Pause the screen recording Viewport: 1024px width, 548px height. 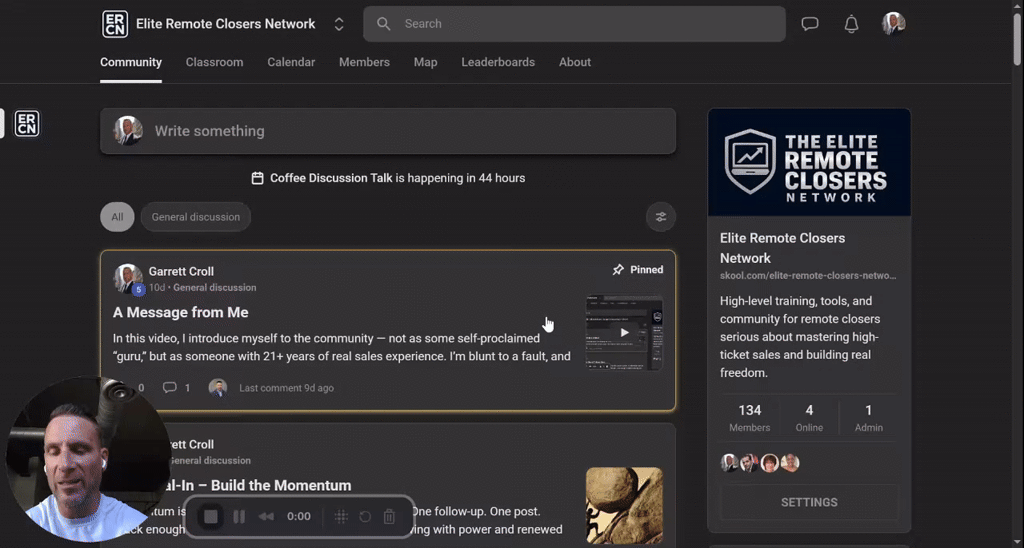tap(239, 517)
